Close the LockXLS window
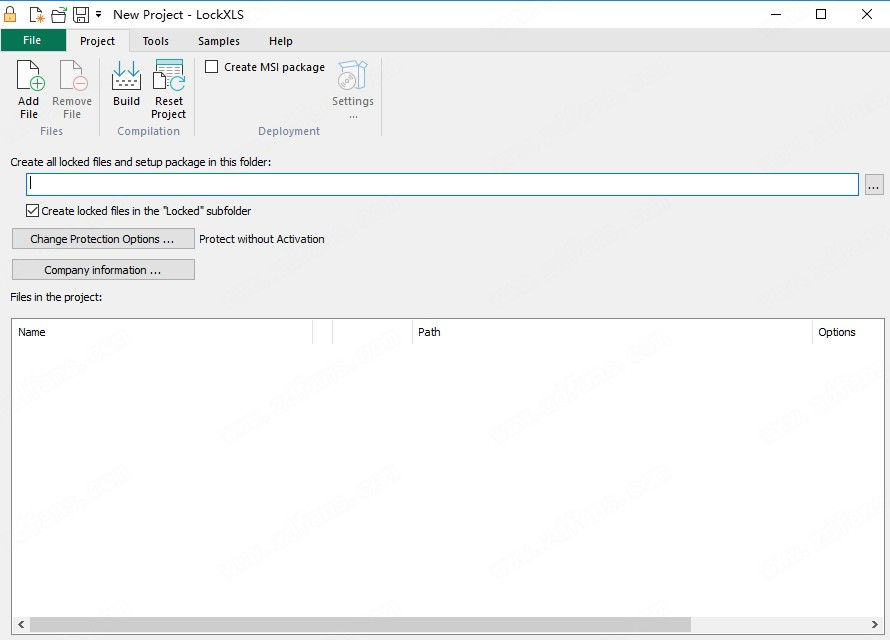The height and width of the screenshot is (640, 890). pos(867,14)
